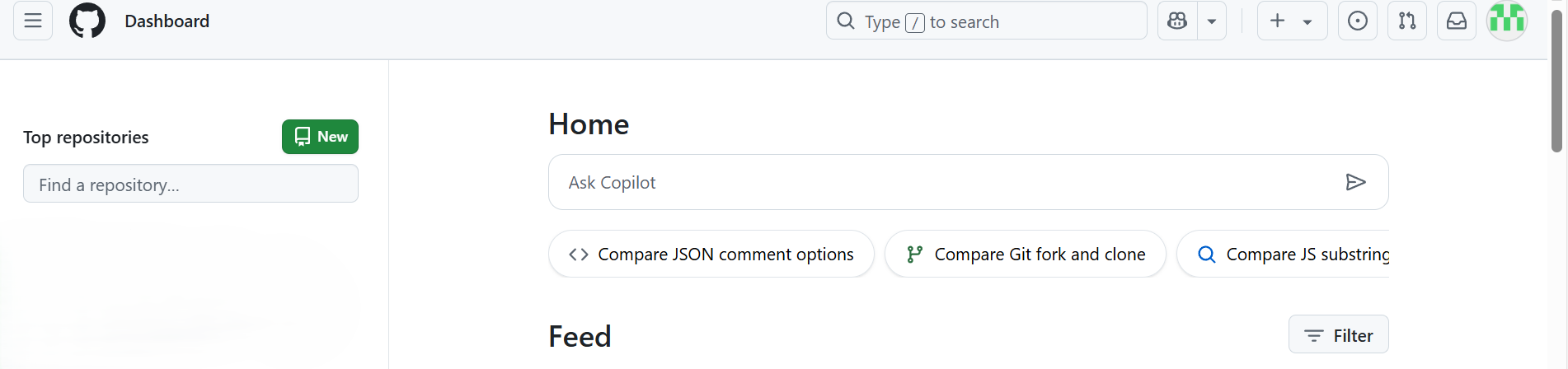Select Compare Git fork and clone suggestion
This screenshot has height=369, width=1568.
point(1026,254)
